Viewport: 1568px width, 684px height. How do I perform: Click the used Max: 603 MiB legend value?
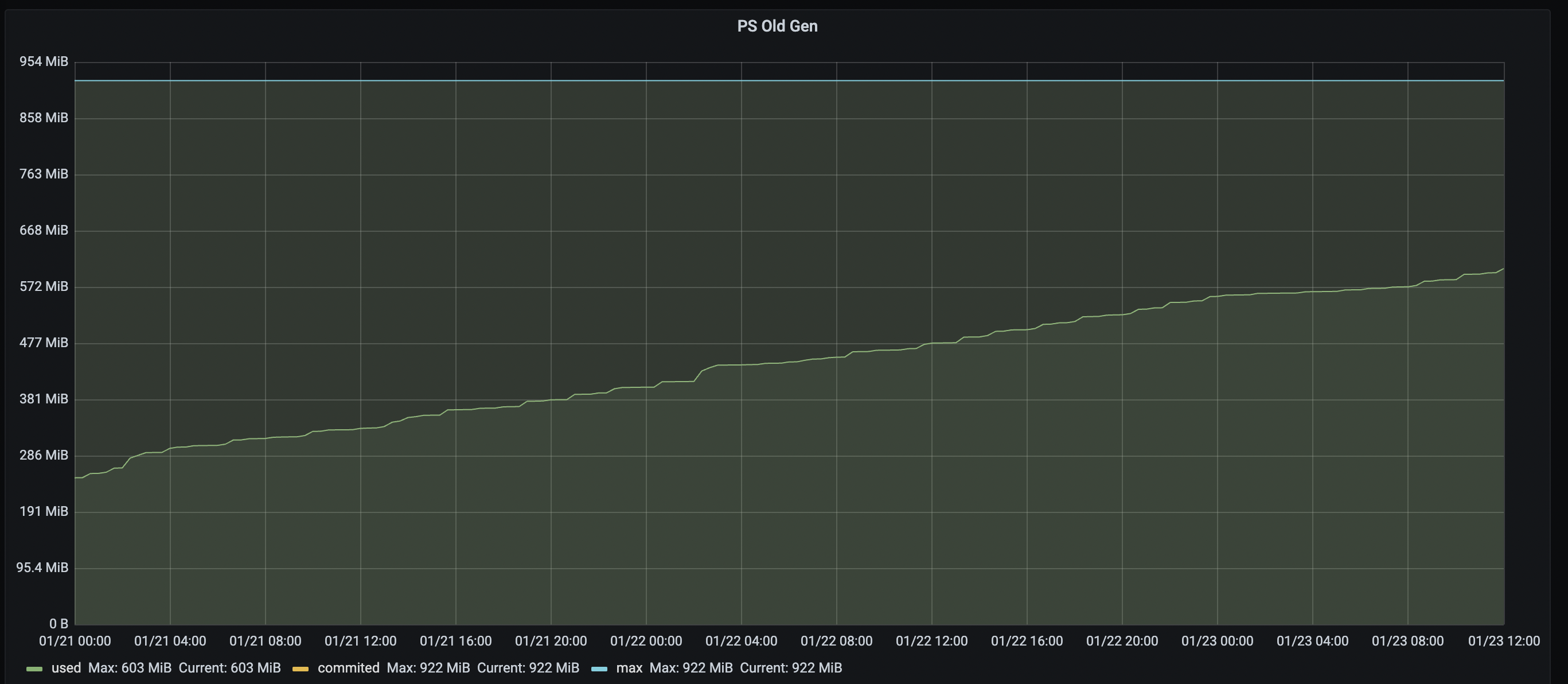[130, 667]
